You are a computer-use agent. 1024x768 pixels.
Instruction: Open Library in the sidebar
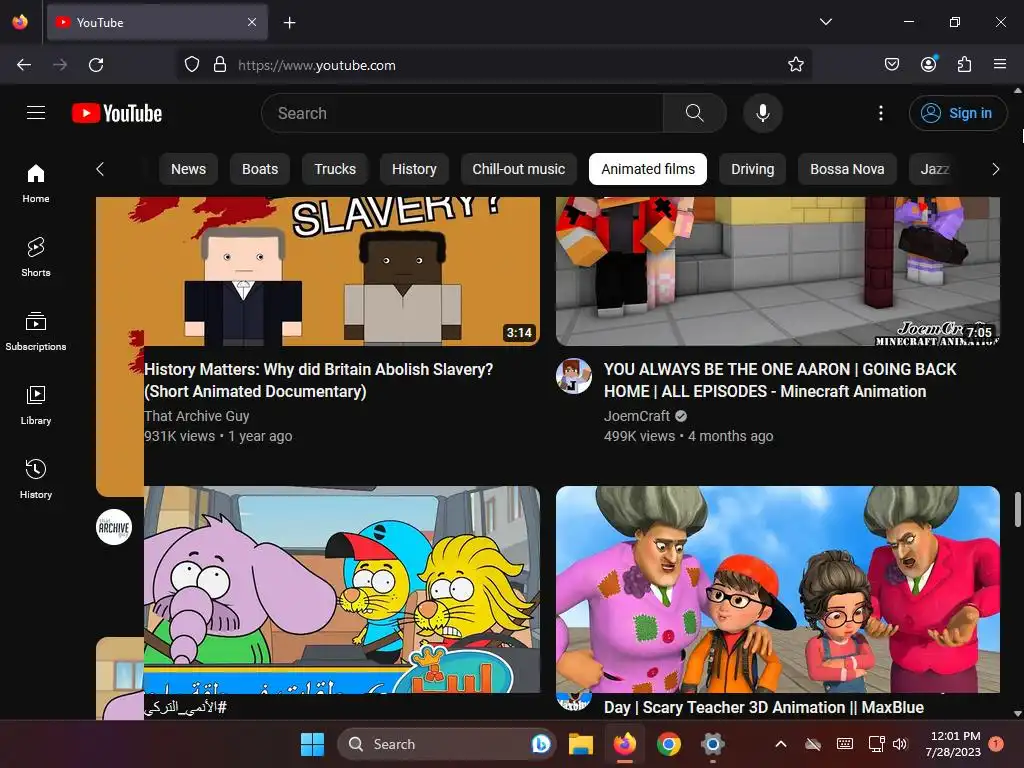(x=36, y=405)
